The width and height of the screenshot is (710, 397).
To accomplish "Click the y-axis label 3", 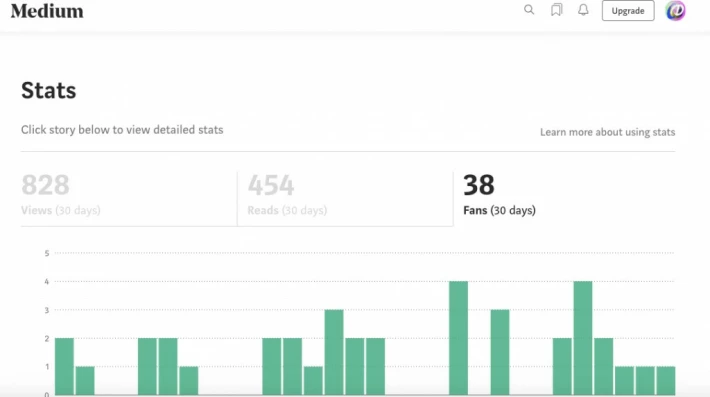I will coord(47,310).
